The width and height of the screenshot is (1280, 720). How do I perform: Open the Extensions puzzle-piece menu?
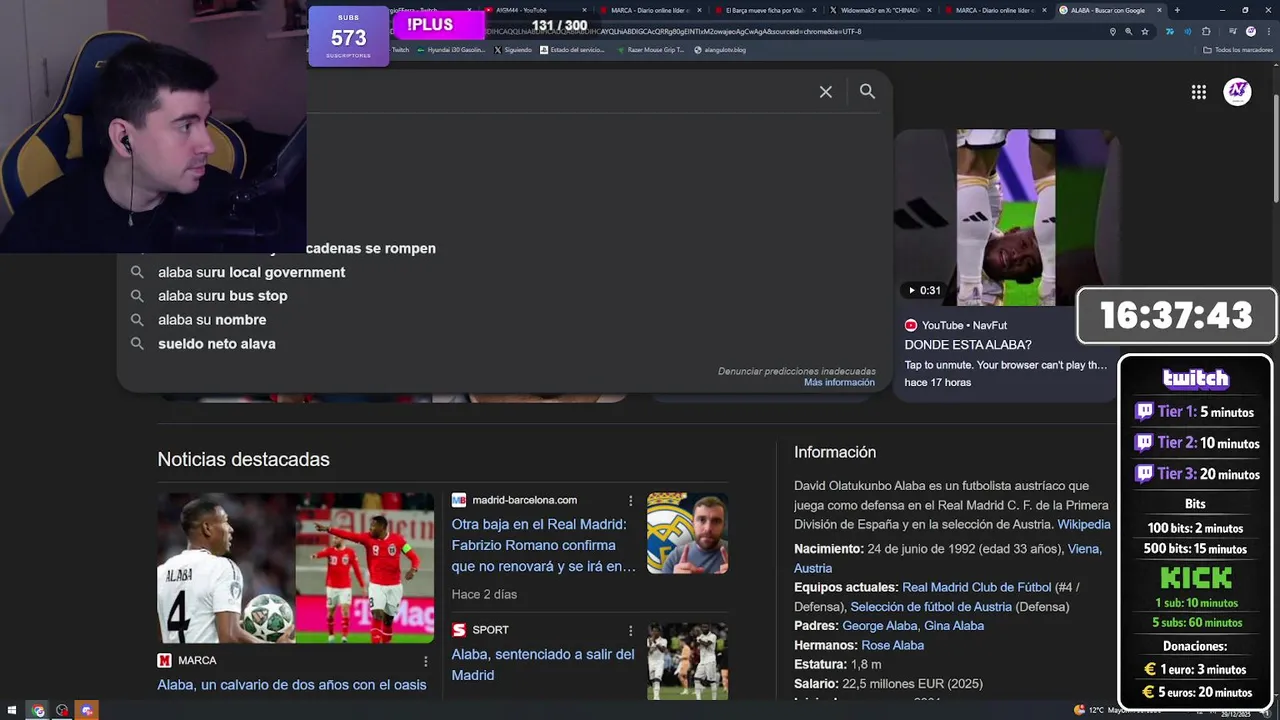click(x=1206, y=31)
